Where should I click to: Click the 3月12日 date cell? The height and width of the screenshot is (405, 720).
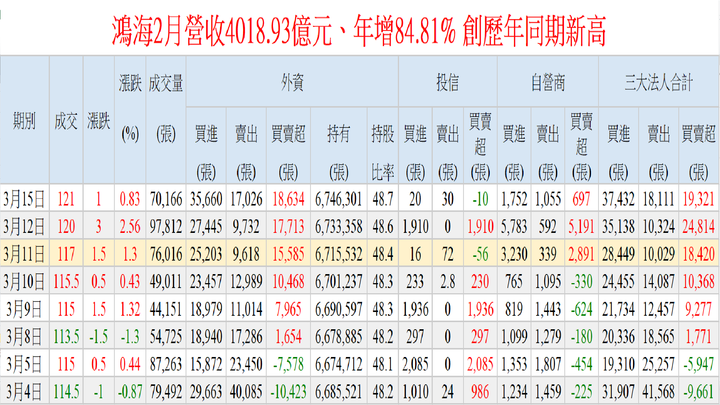coord(24,227)
